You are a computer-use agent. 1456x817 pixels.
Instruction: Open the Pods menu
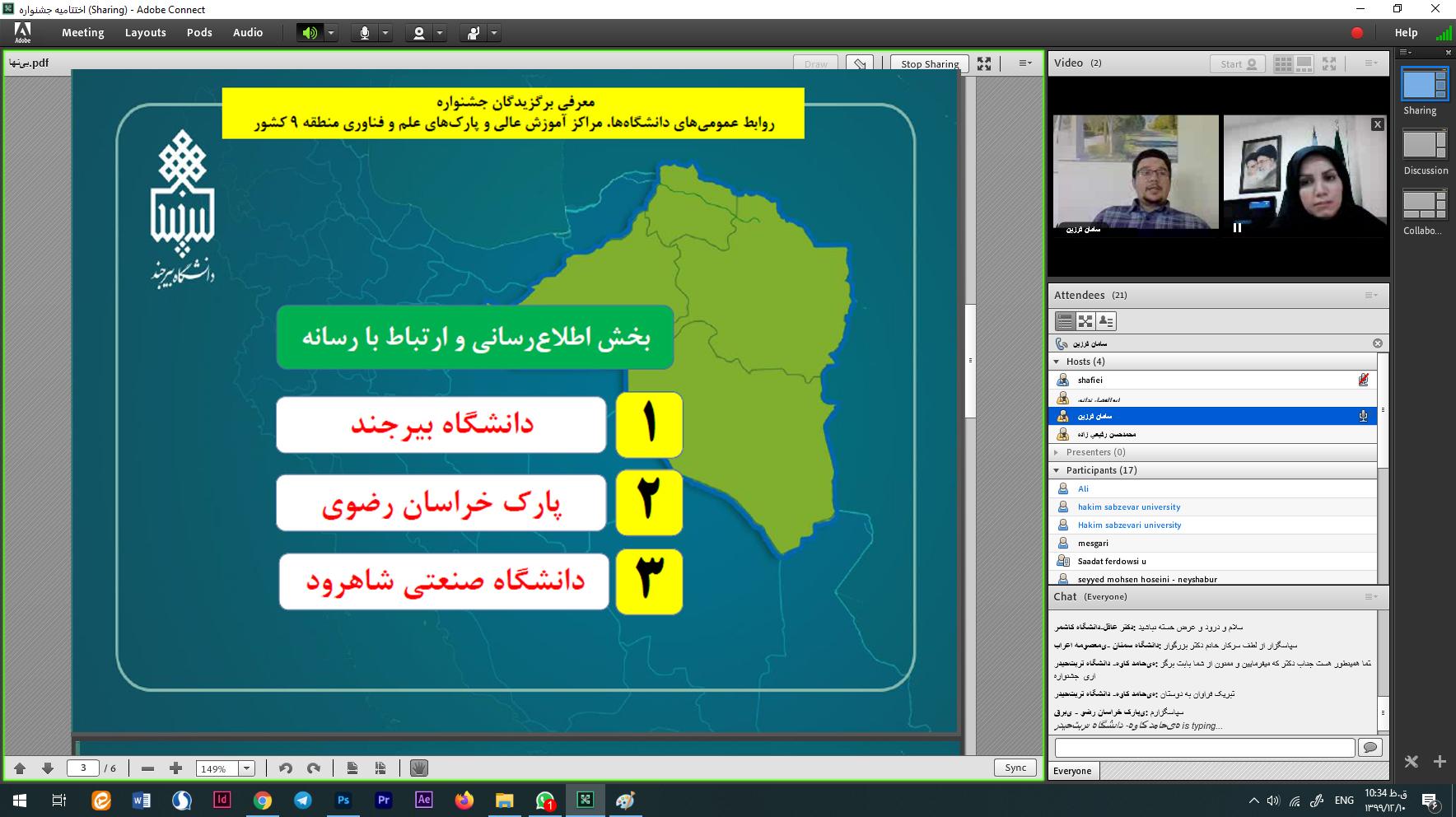[x=199, y=33]
